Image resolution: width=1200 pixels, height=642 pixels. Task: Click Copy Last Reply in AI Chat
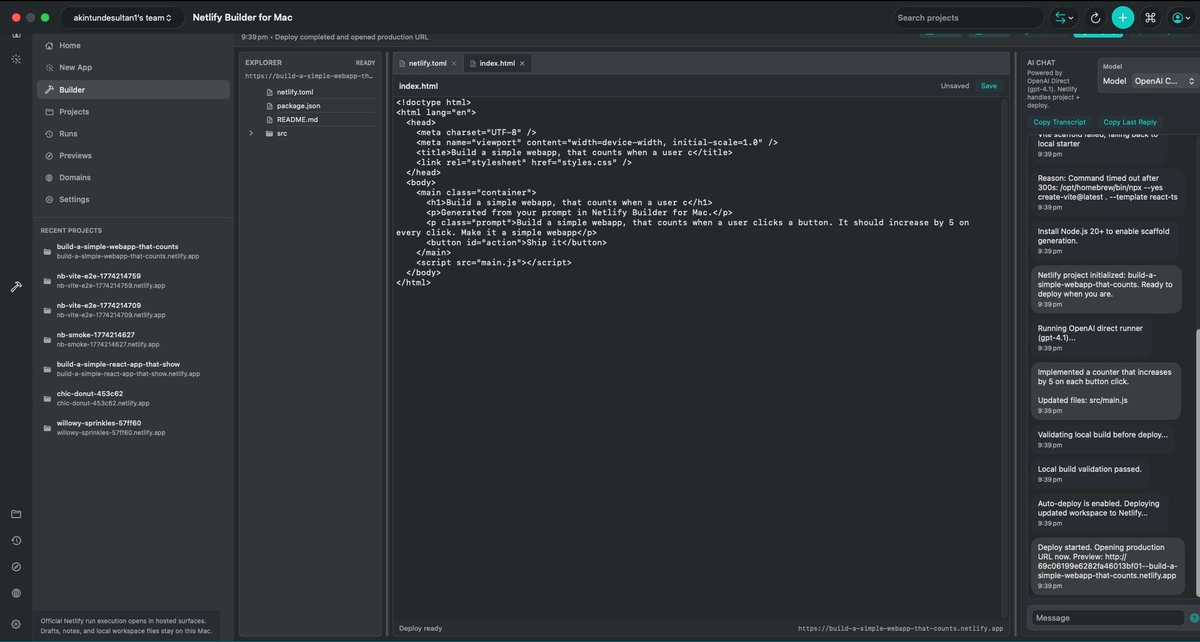point(1130,122)
